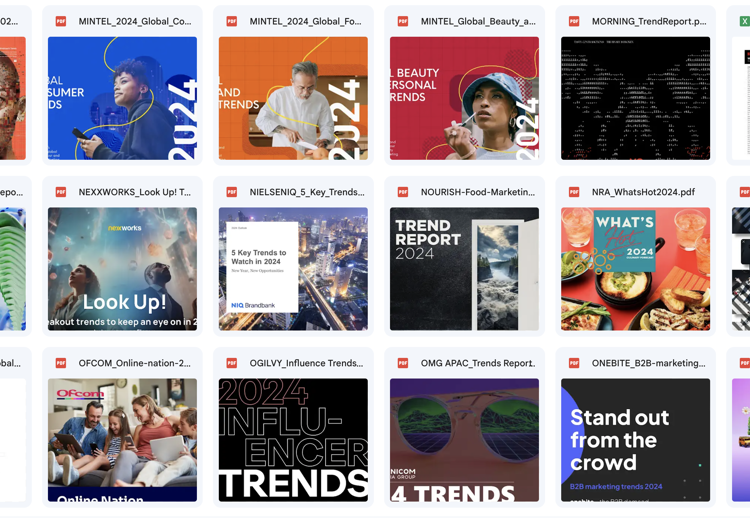
Task: Select file name OMG APAC_Trends Report
Action: (x=477, y=364)
